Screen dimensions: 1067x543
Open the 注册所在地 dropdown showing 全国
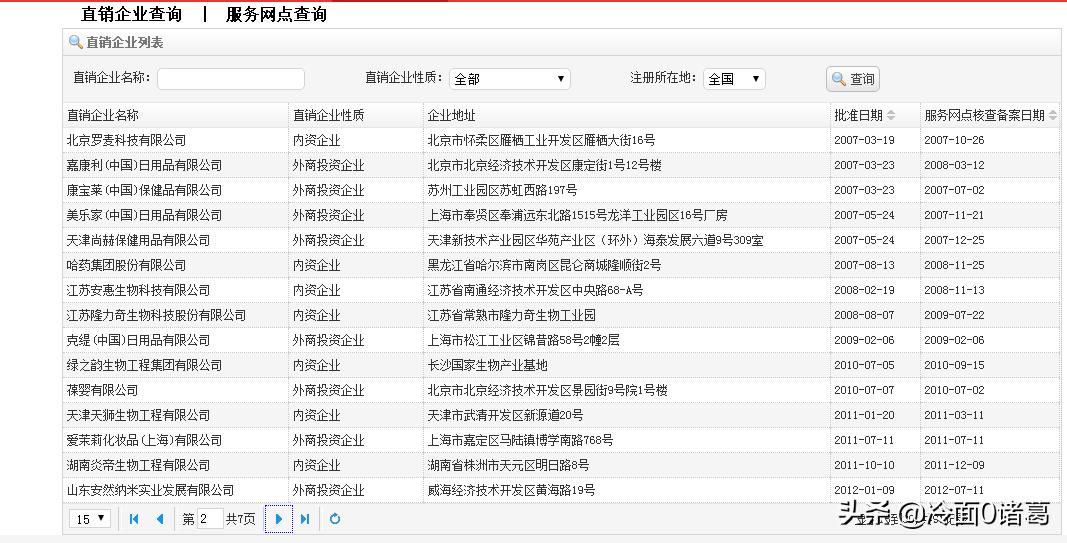pyautogui.click(x=734, y=79)
